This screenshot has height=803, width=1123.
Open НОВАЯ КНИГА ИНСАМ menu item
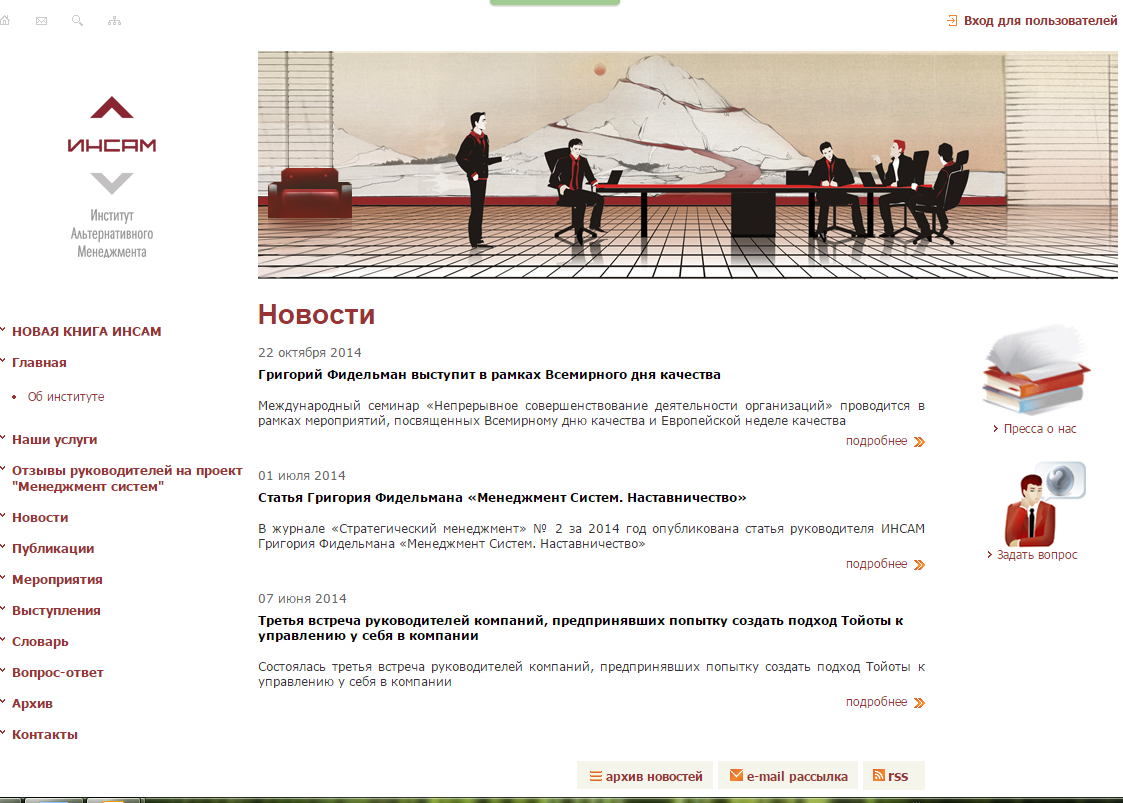click(x=87, y=332)
